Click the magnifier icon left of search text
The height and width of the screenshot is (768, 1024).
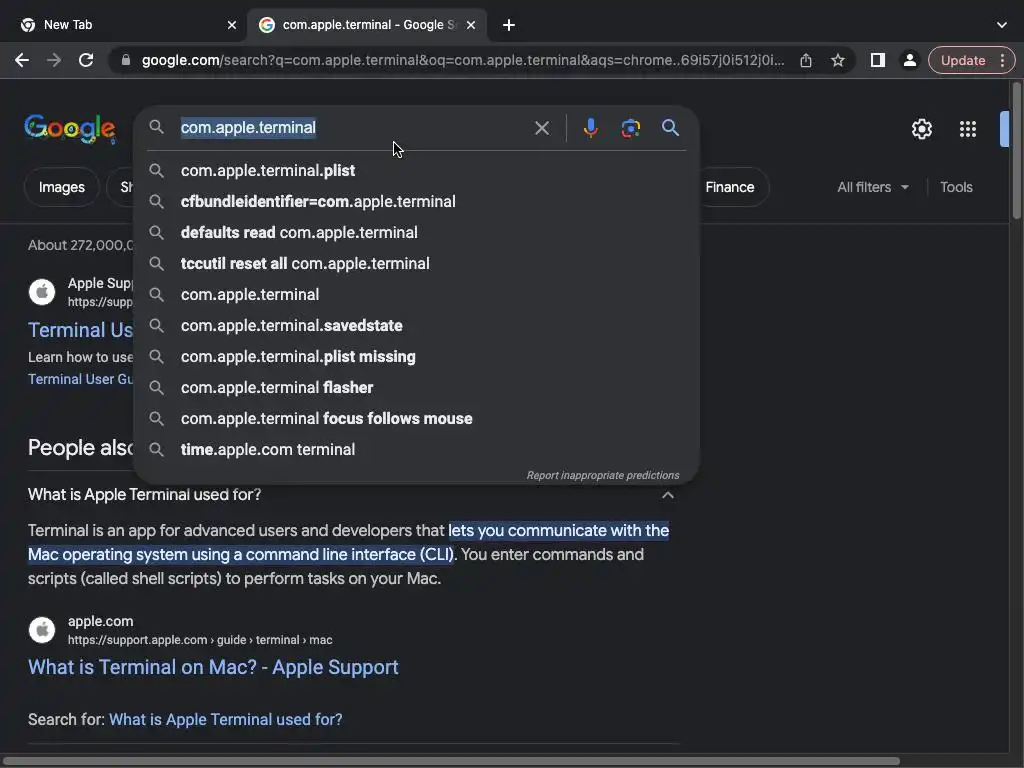coord(156,127)
